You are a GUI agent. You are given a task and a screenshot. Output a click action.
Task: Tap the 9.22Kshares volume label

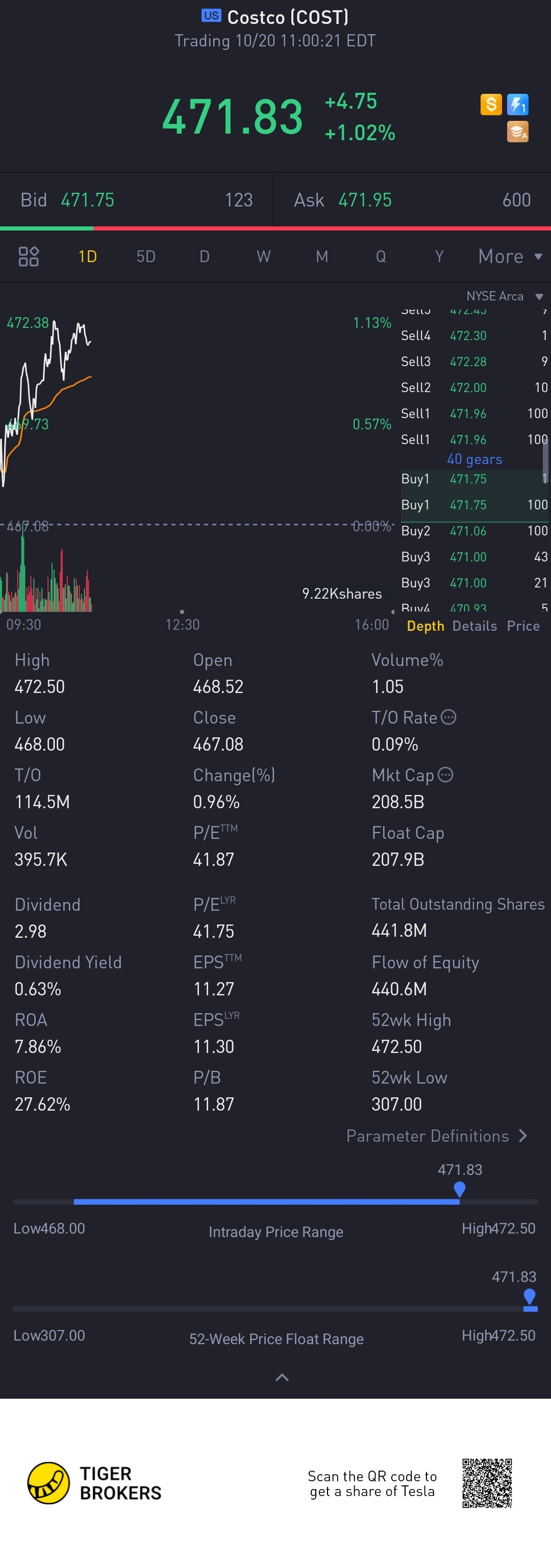[x=342, y=594]
